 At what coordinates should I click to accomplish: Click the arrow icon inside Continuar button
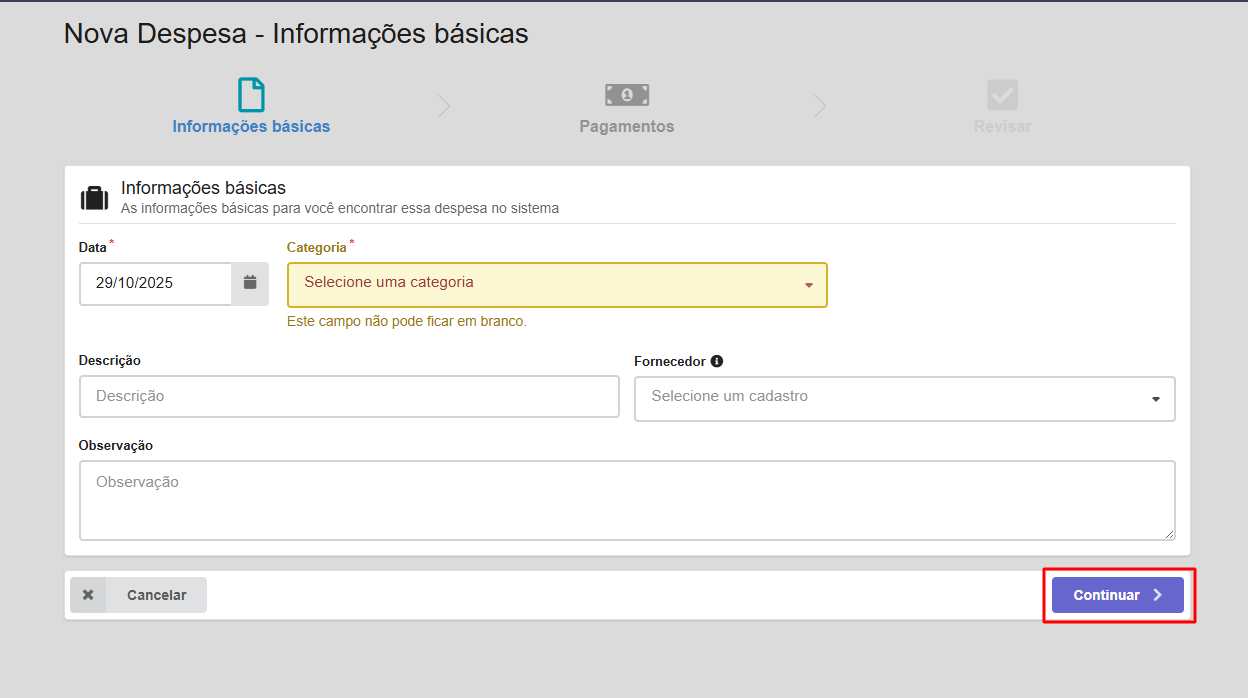(x=1158, y=595)
